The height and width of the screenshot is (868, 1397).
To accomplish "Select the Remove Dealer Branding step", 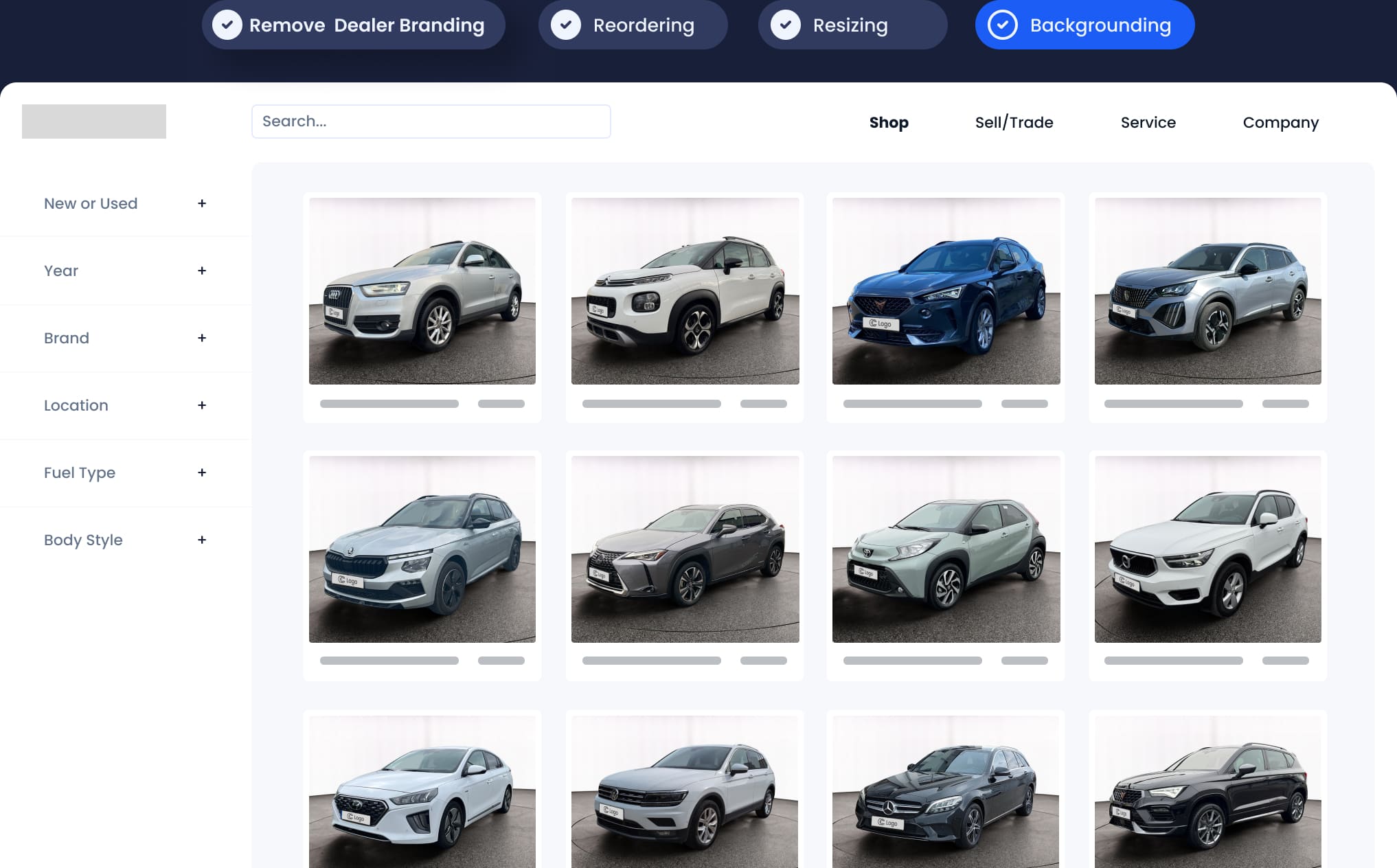I will pos(354,25).
